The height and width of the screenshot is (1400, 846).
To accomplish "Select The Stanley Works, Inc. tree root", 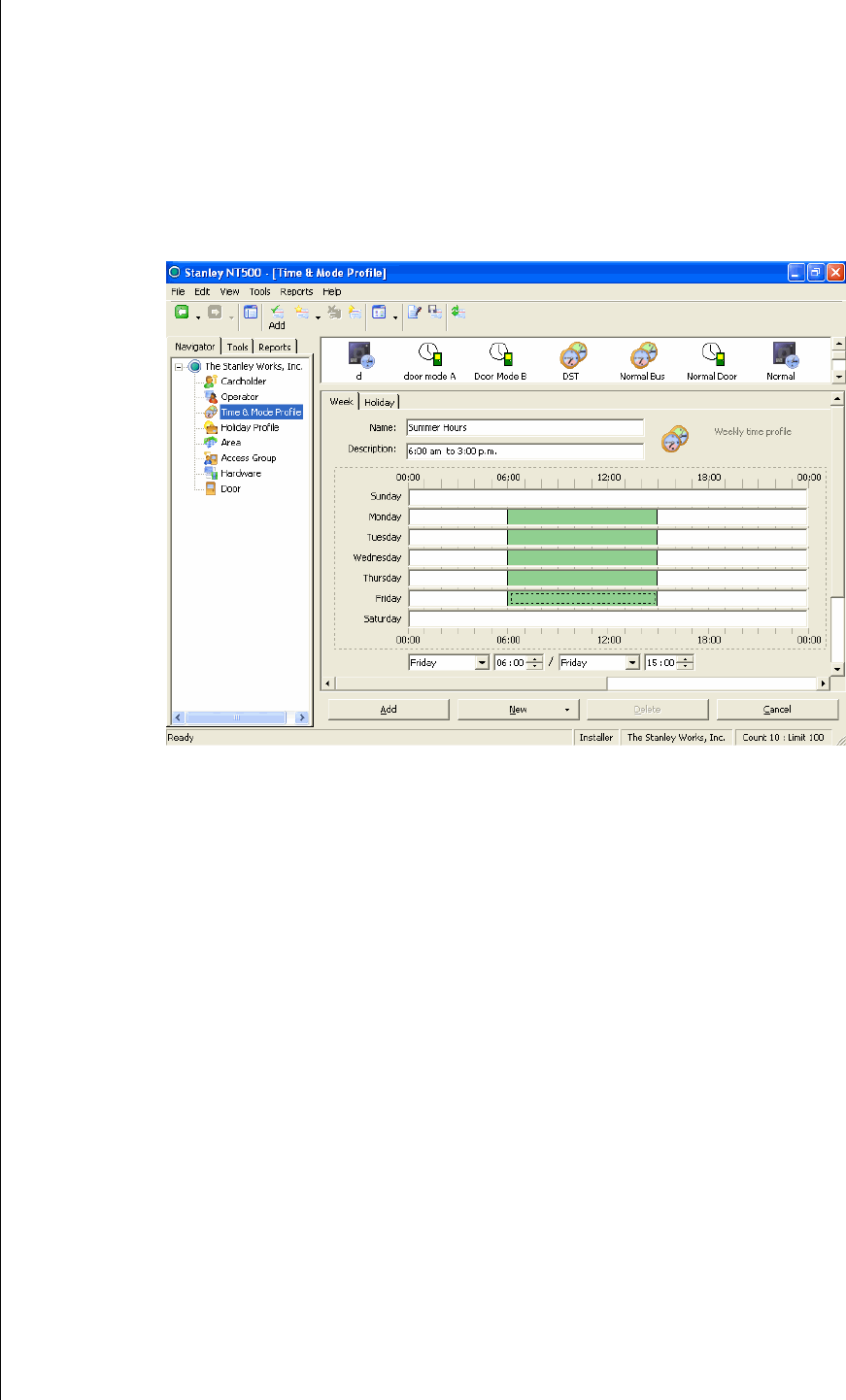I will tap(254, 367).
